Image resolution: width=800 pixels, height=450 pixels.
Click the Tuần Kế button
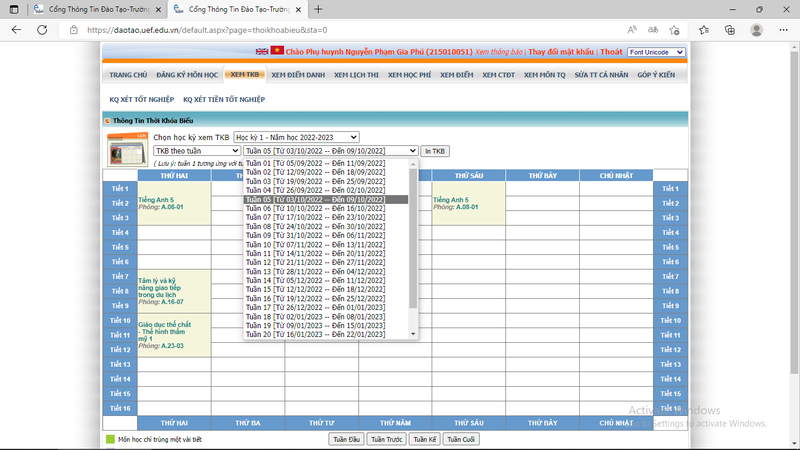coord(424,439)
